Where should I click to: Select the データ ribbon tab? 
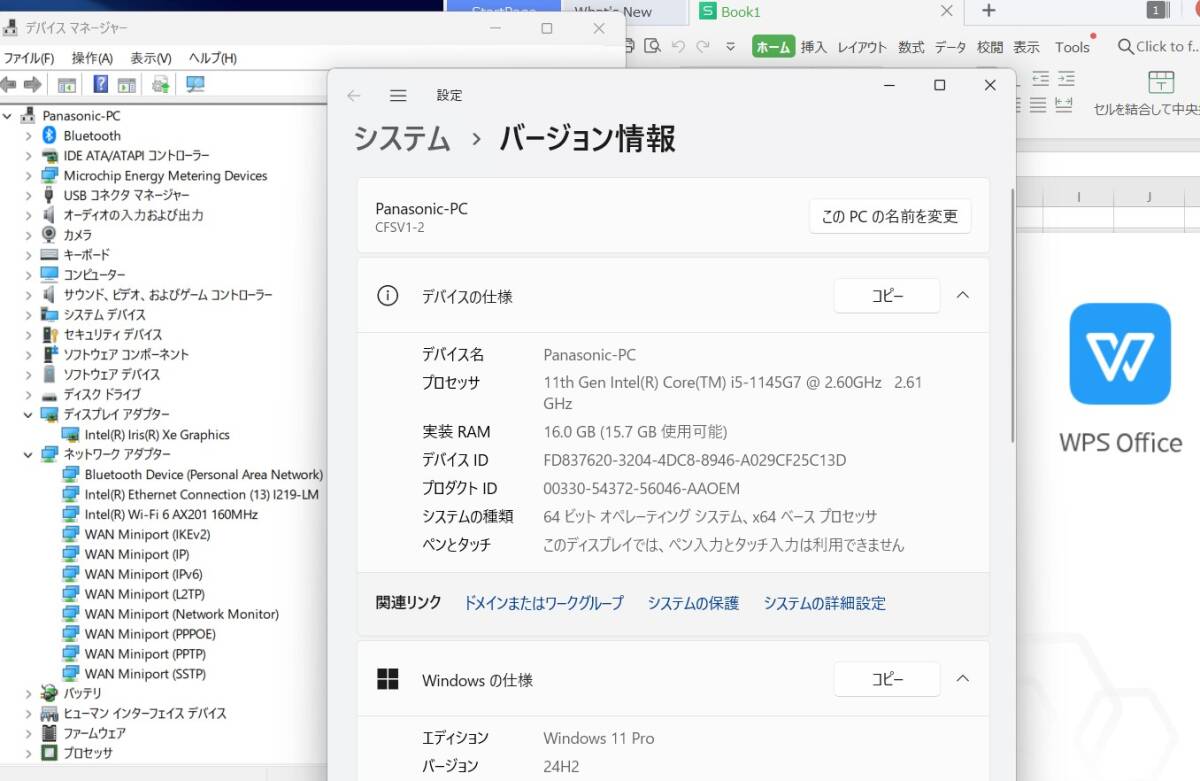point(951,47)
